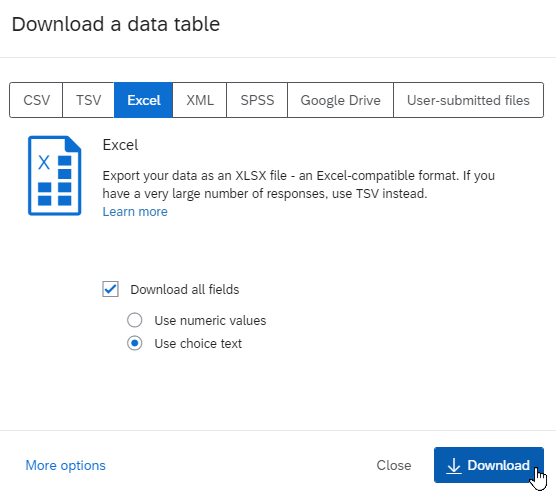Select the Use numeric values option

[135, 320]
